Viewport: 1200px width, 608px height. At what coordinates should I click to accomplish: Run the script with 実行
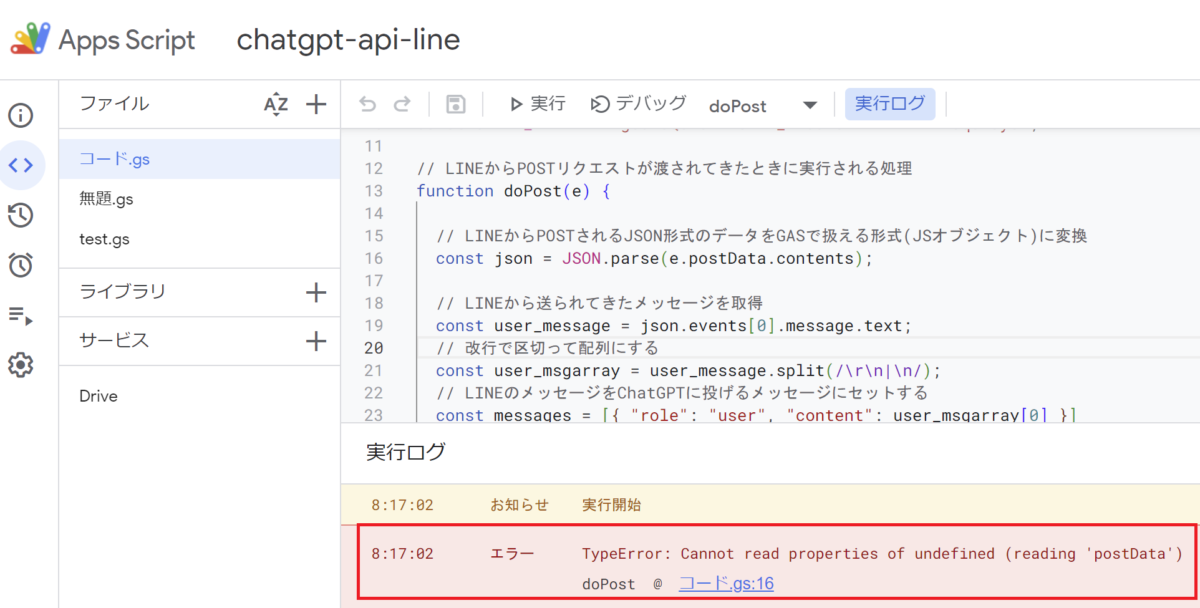click(x=537, y=103)
